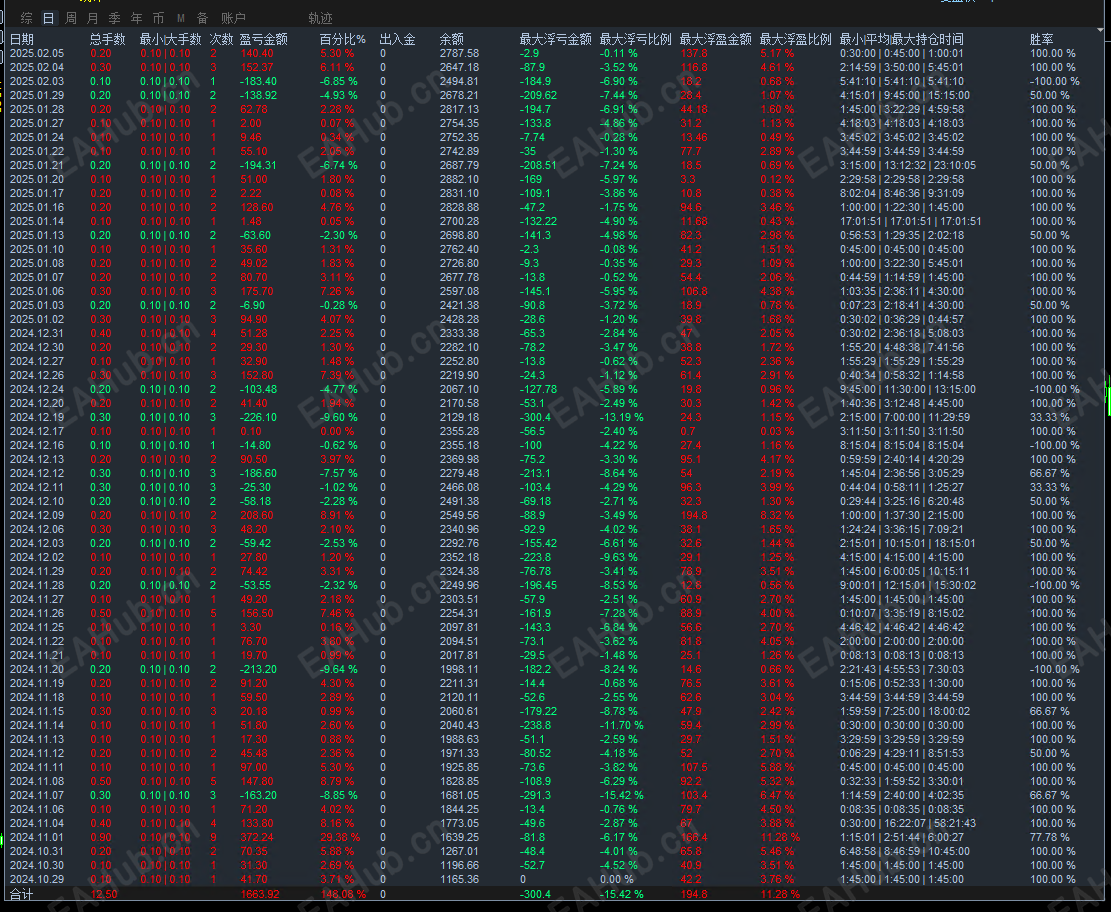This screenshot has width=1111, height=912.
Task: Click the 29.38 % percentage cell
Action: pos(340,837)
